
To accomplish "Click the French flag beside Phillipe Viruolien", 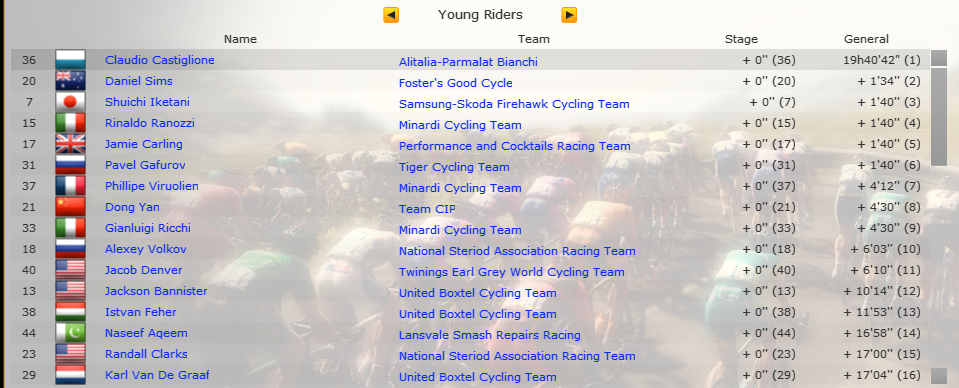I will (x=70, y=186).
